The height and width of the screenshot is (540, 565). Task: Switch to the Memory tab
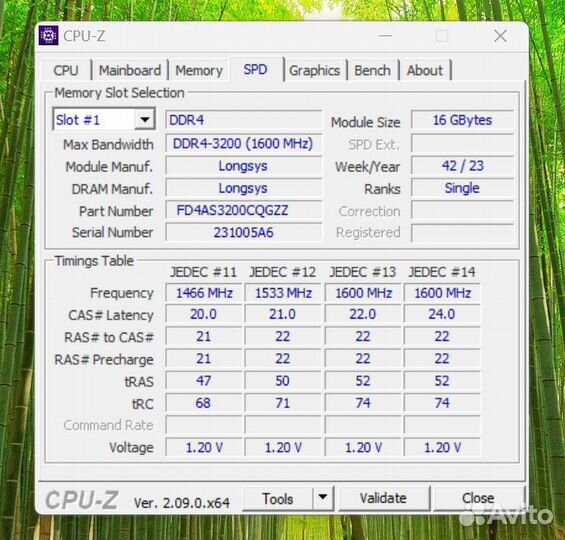click(199, 70)
